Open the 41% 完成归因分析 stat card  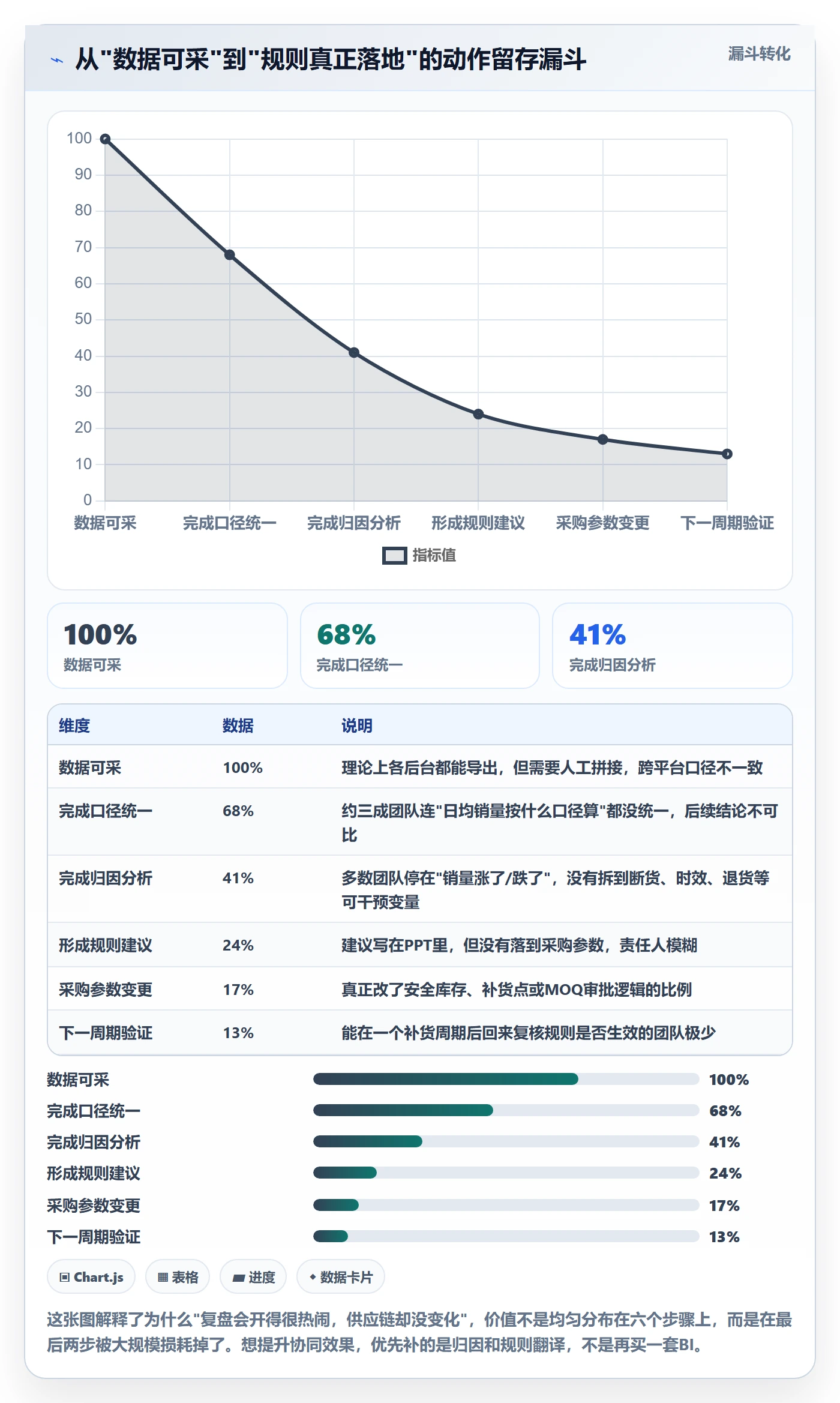click(673, 646)
